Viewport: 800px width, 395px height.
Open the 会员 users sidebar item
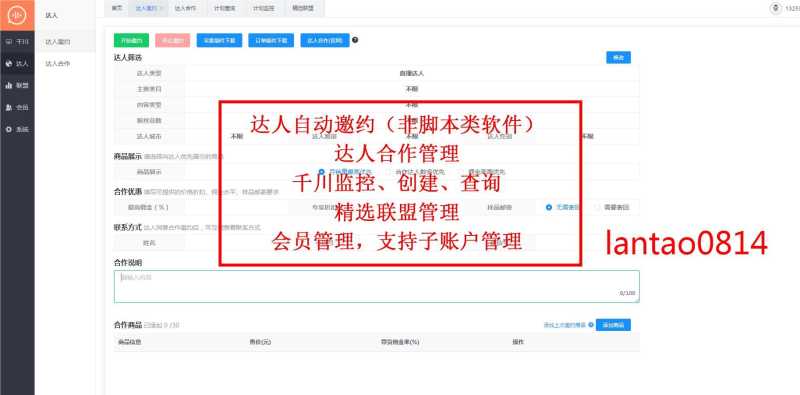17,108
